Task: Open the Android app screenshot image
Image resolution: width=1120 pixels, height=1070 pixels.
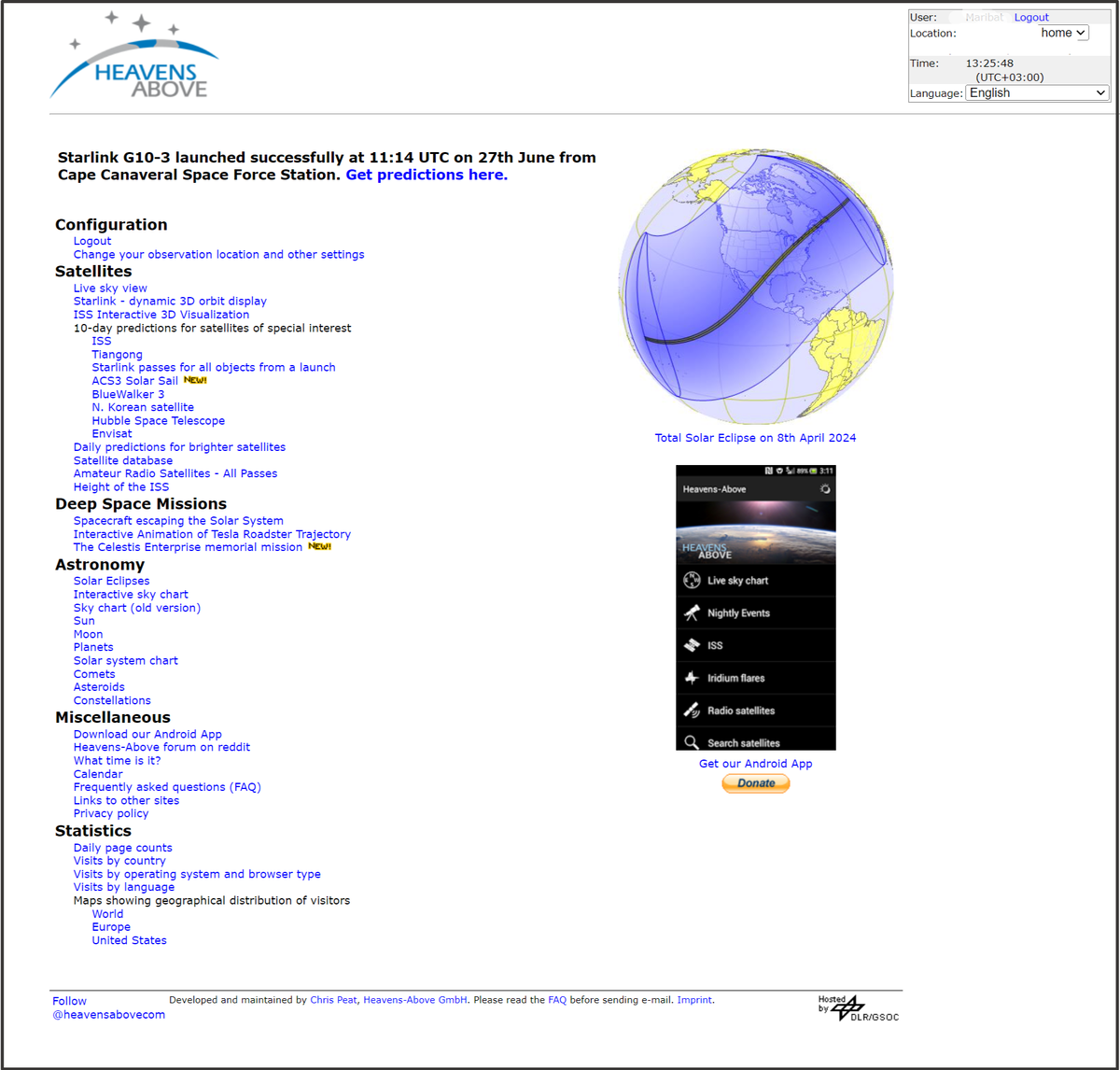Action: click(756, 608)
